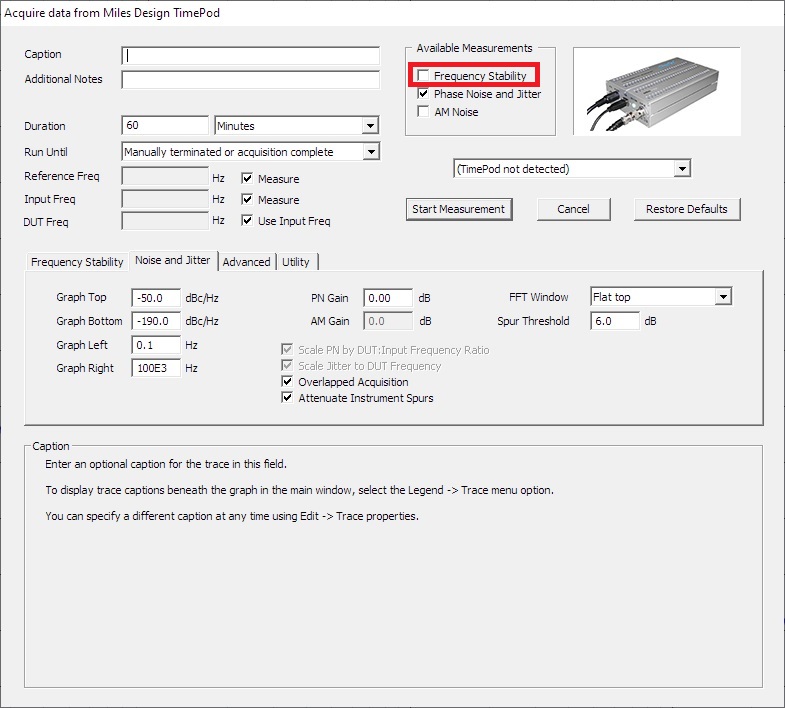Open the TimePod not detected device dropdown

coord(572,169)
